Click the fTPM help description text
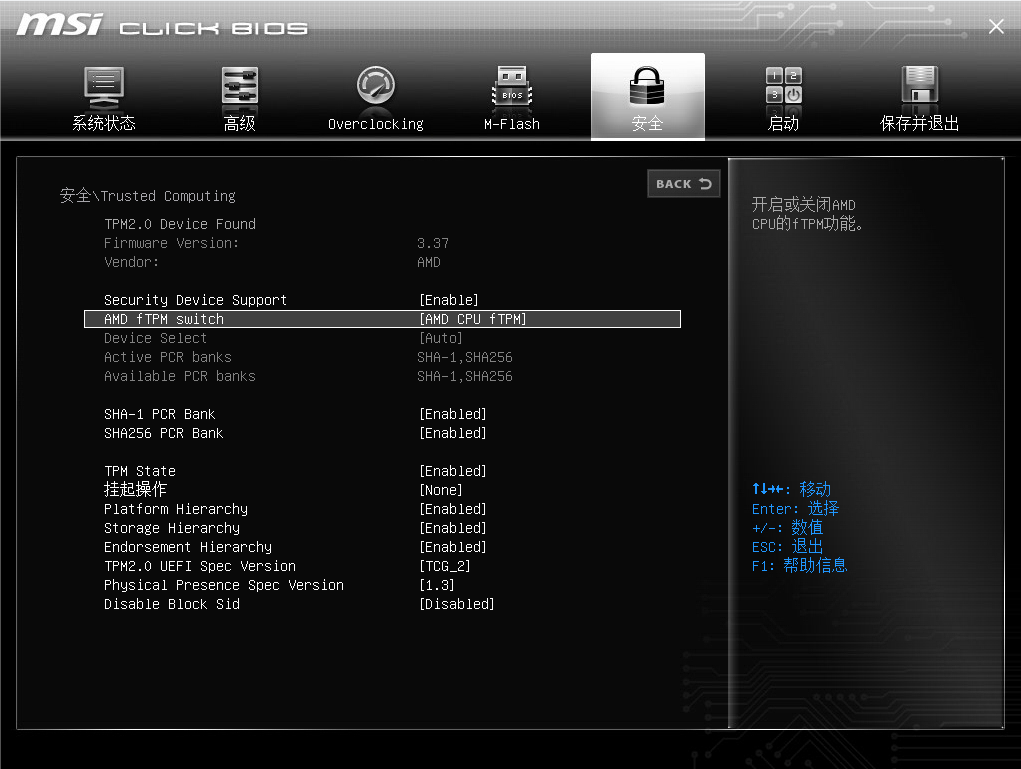This screenshot has width=1021, height=769. tap(807, 214)
